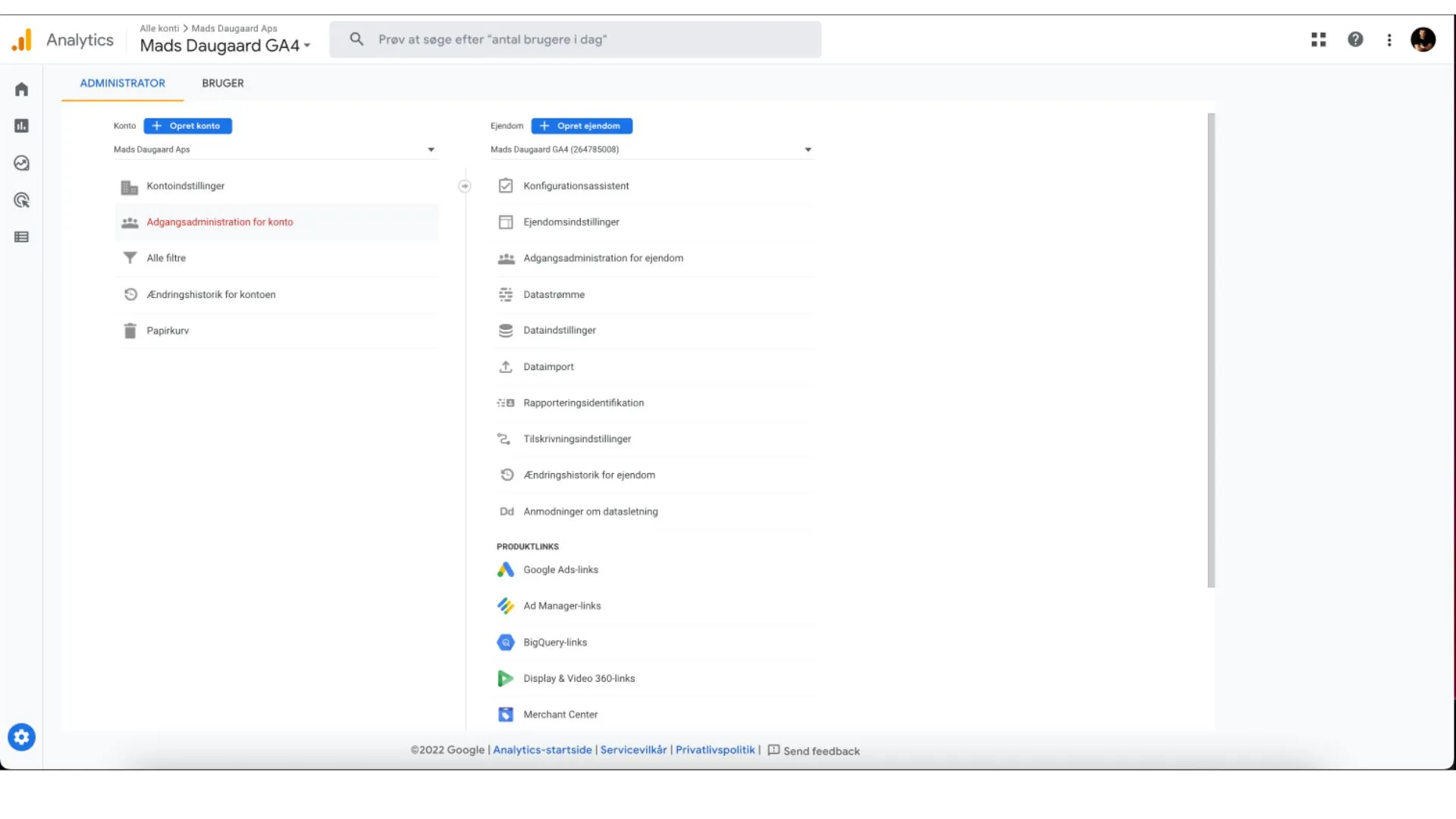Click the Kontoindstillinger building icon
The width and height of the screenshot is (1456, 819).
pos(130,187)
